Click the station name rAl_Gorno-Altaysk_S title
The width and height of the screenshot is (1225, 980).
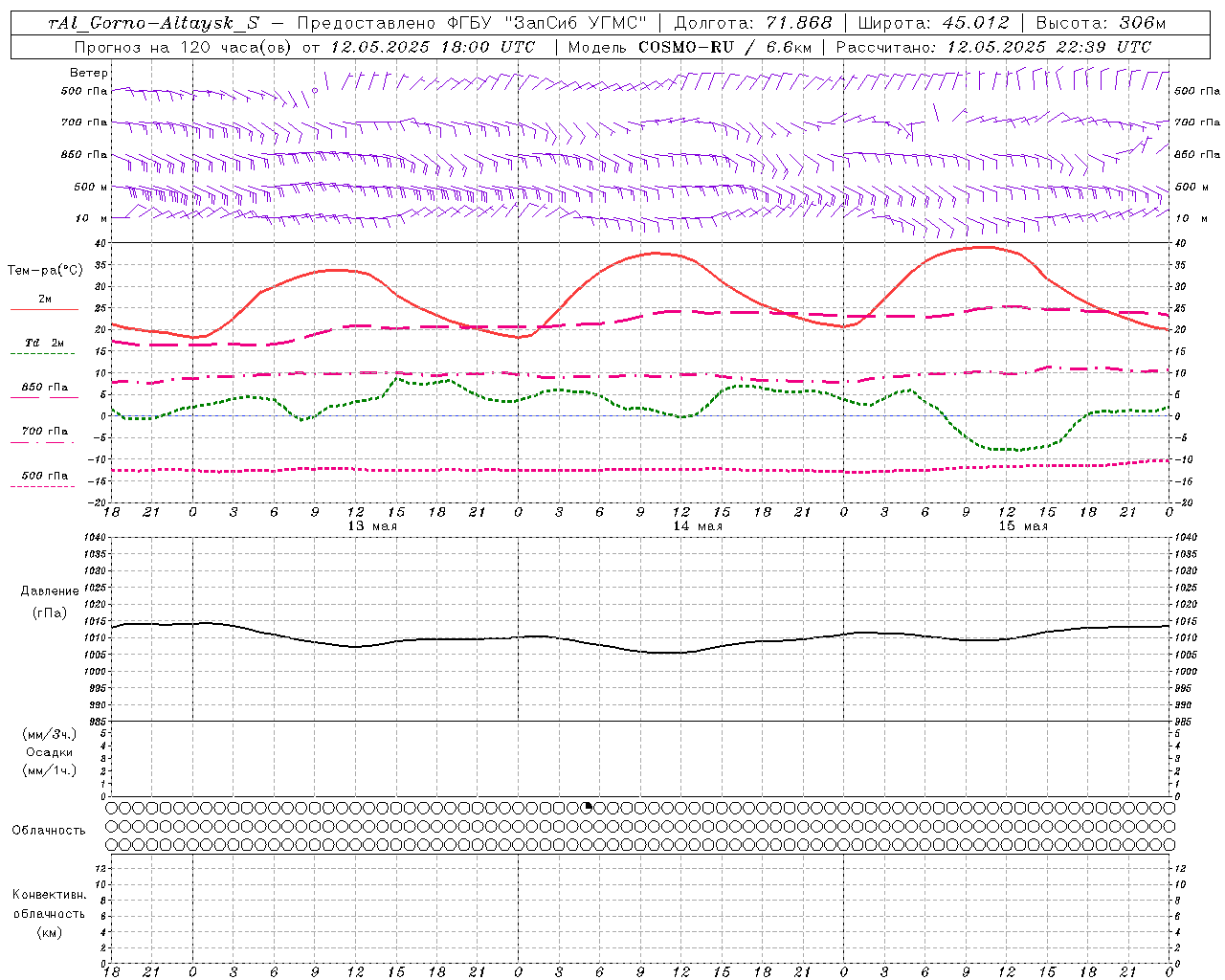(154, 23)
